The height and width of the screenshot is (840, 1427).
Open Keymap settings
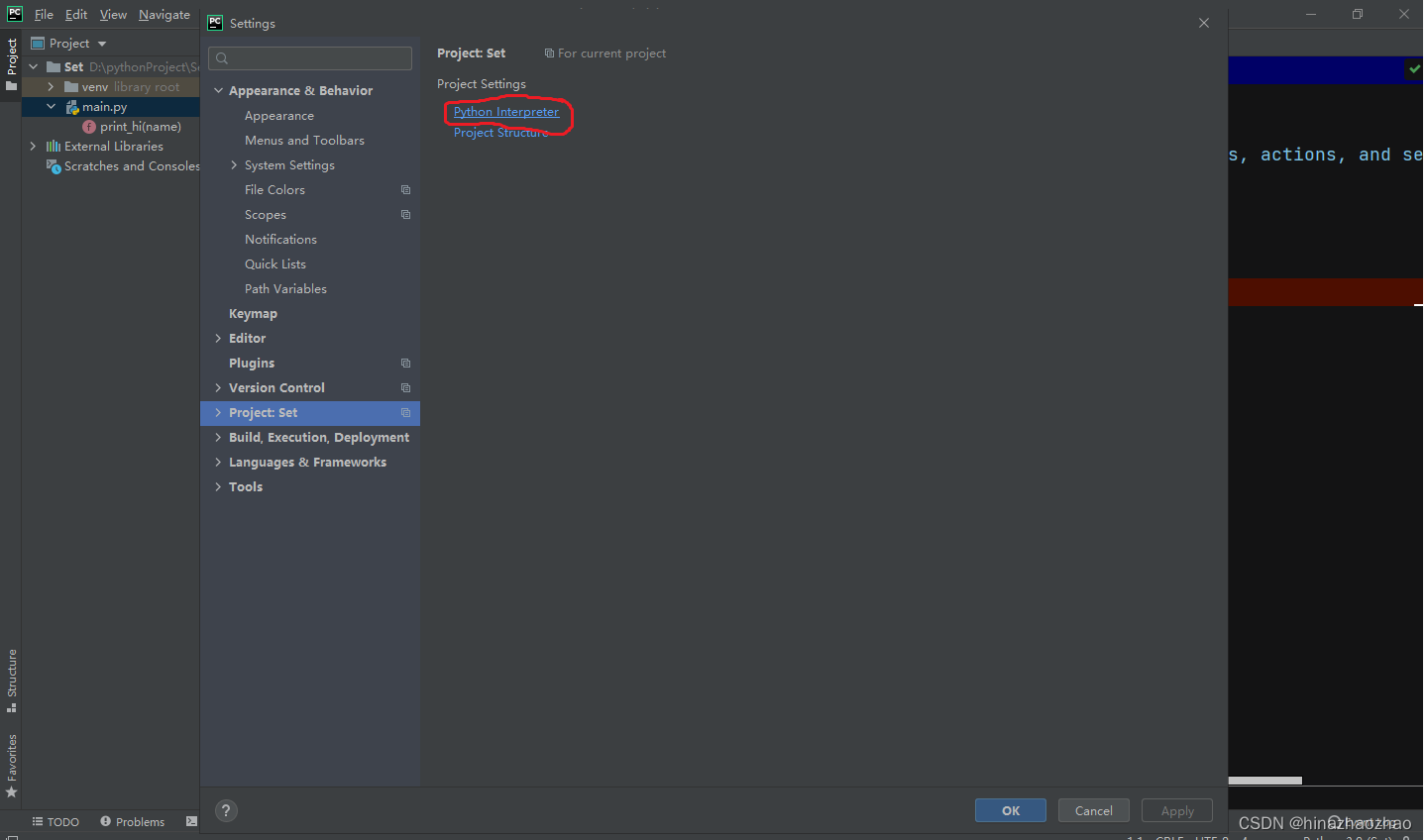click(253, 314)
